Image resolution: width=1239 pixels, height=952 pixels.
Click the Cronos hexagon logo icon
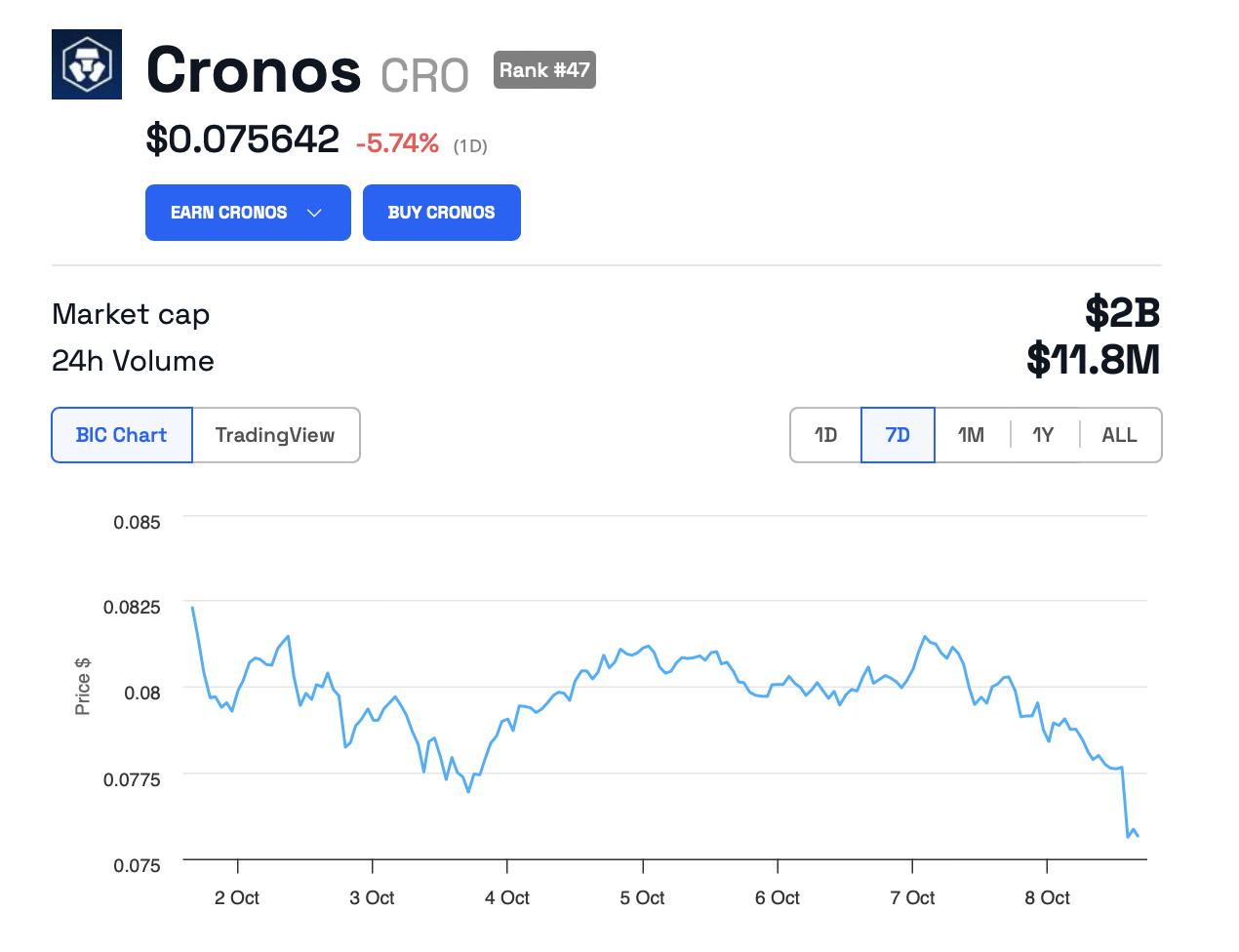click(87, 64)
